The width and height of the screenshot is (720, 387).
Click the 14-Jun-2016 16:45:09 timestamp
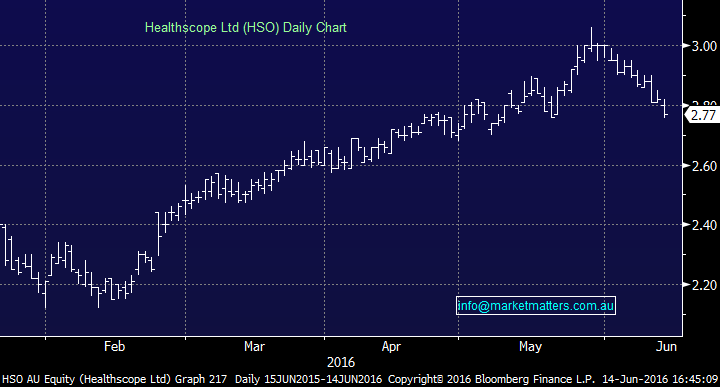(x=660, y=379)
